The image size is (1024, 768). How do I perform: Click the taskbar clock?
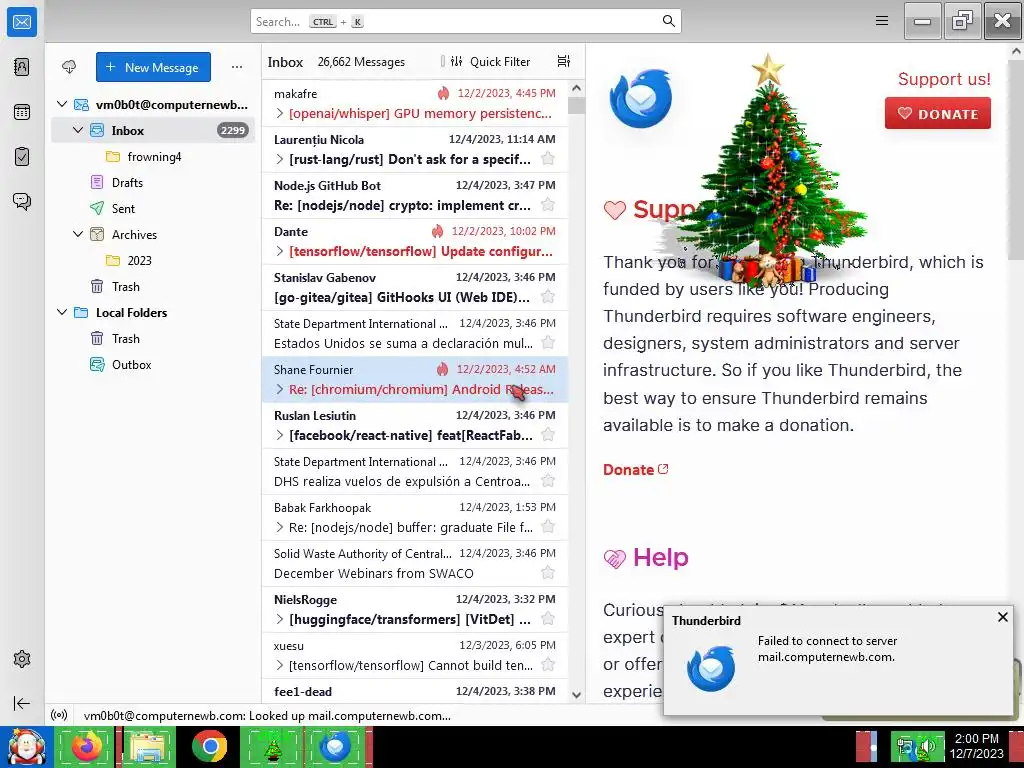pyautogui.click(x=977, y=746)
